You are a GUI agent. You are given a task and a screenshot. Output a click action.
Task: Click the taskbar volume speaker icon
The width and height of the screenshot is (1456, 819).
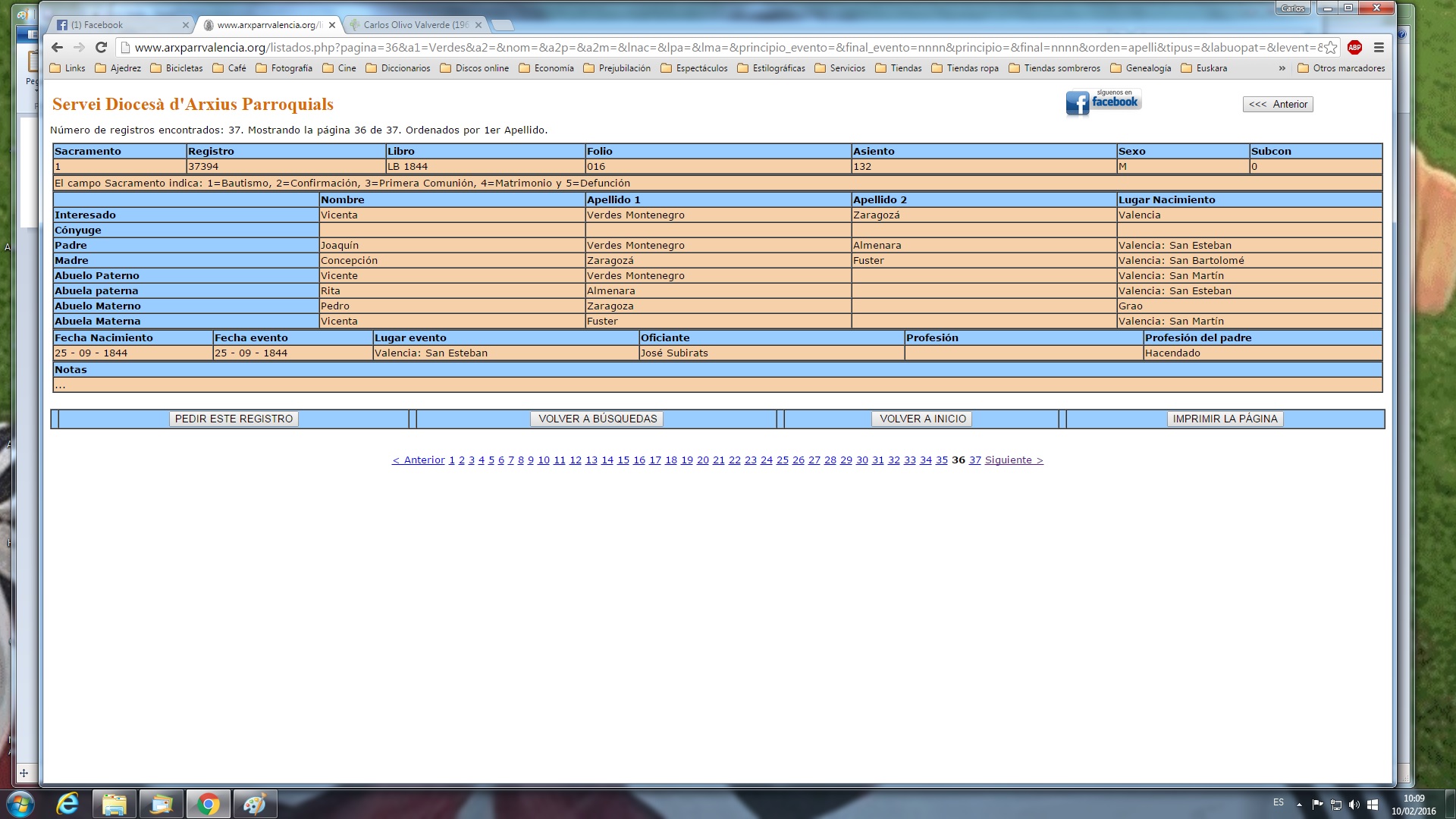1354,805
